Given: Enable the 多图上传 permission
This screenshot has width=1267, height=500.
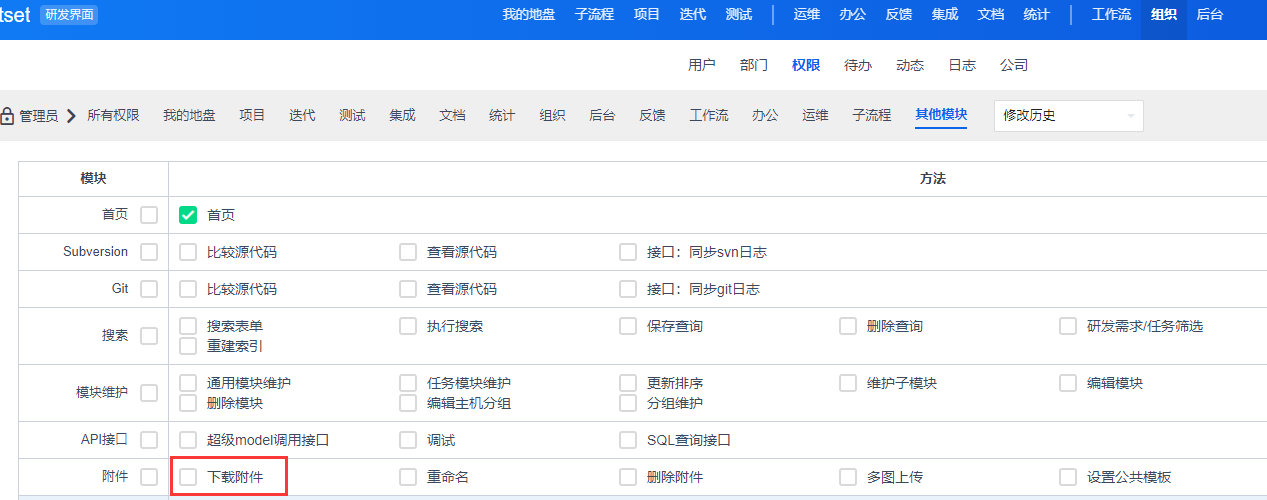Looking at the screenshot, I should click(x=848, y=477).
